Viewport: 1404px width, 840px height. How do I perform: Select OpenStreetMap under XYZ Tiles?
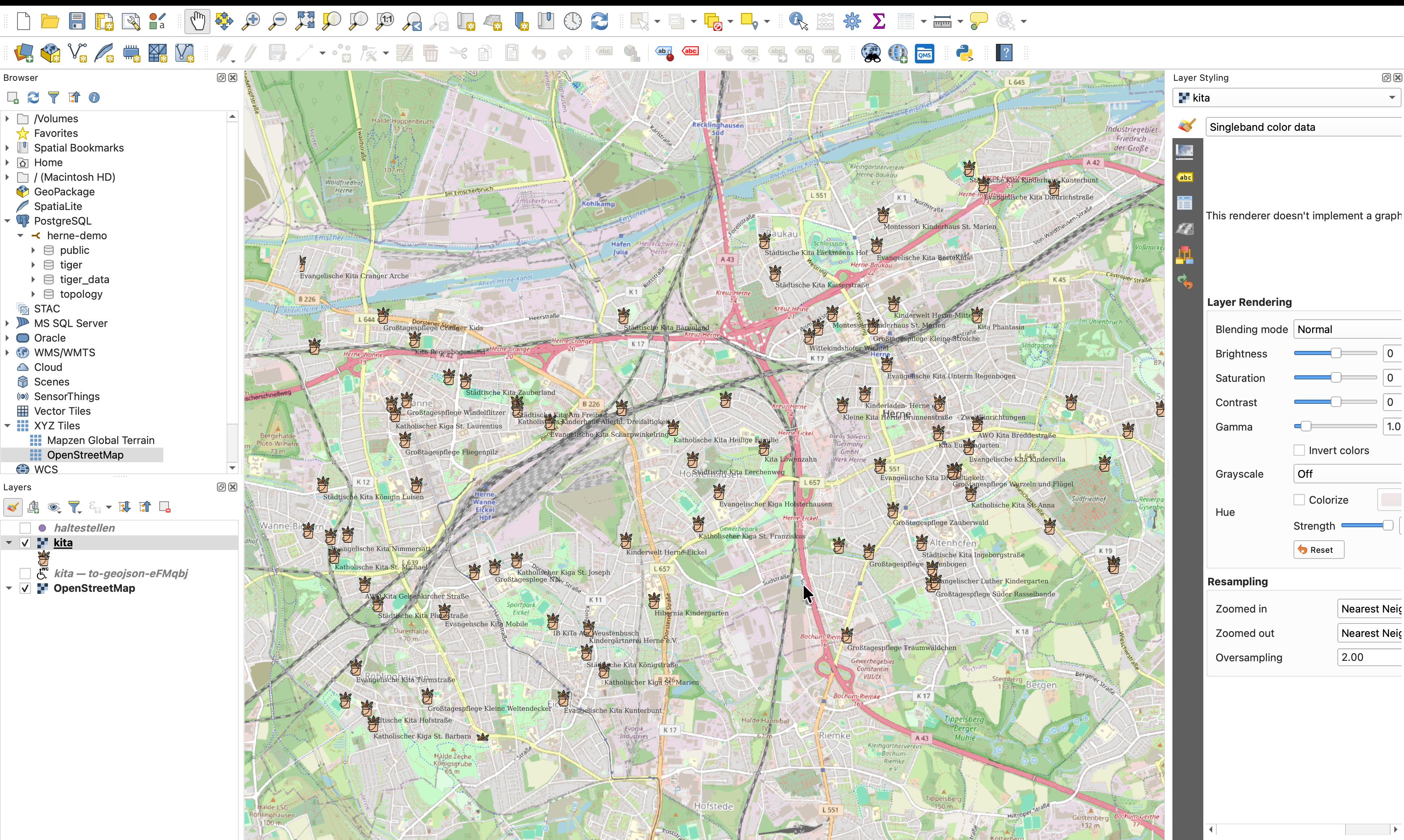[x=85, y=455]
